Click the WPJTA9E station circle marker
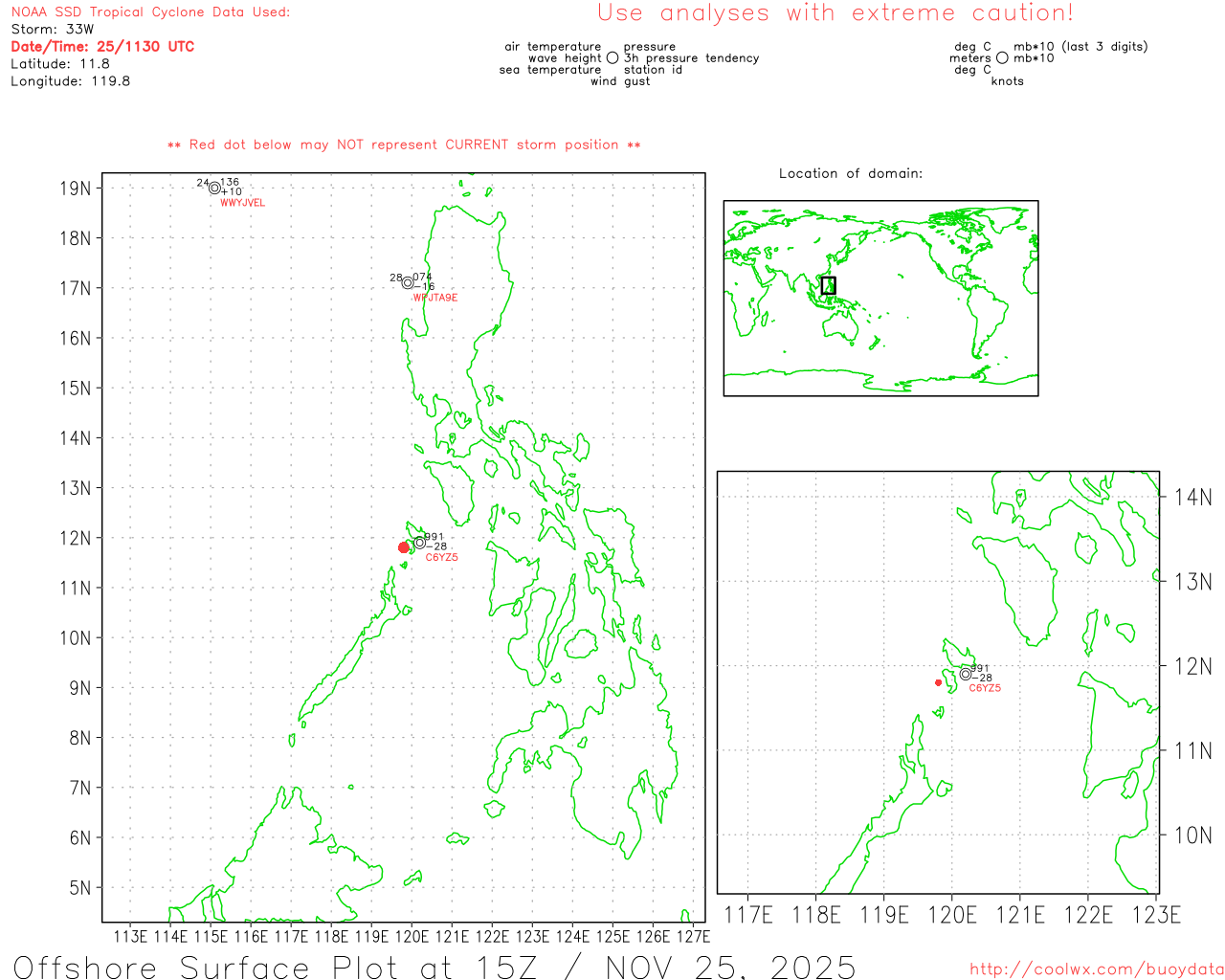The height and width of the screenshot is (980, 1225). click(x=408, y=282)
